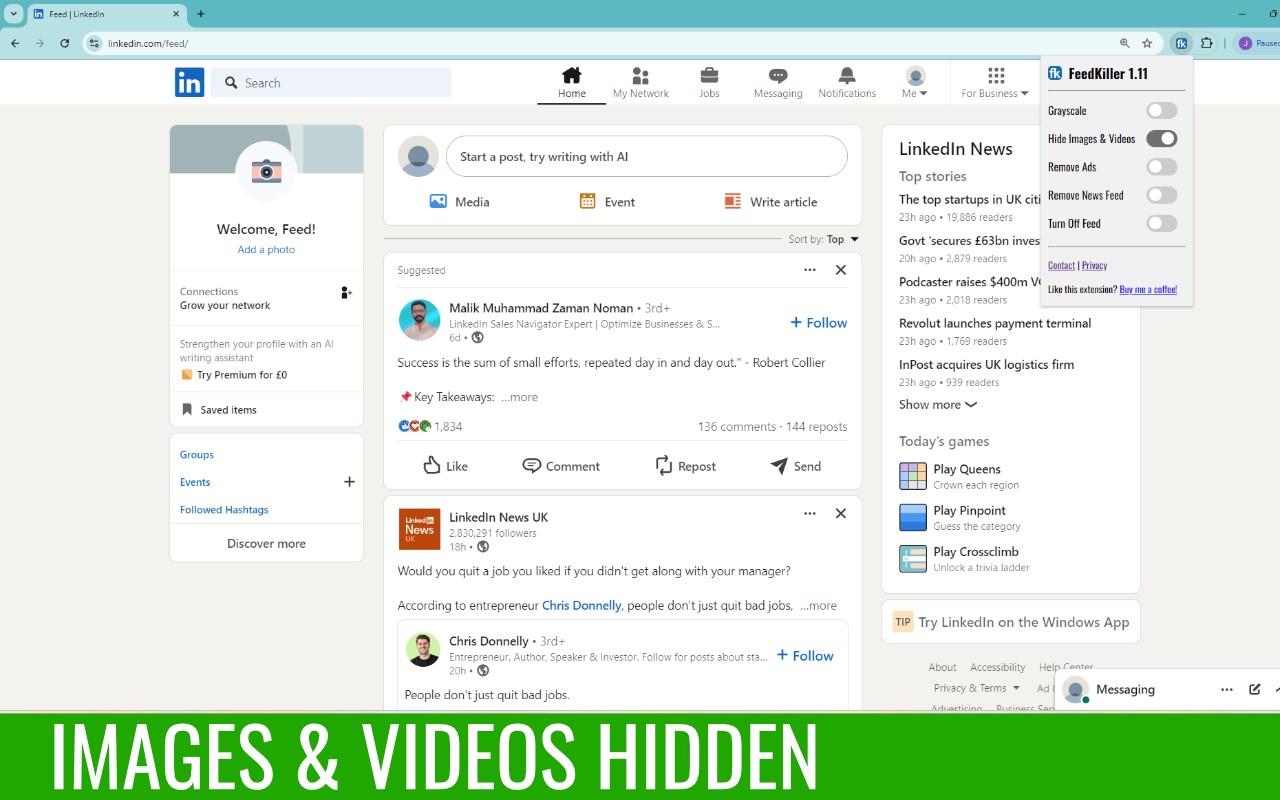Viewport: 1280px width, 800px height.
Task: Enable the Remove Ads toggle
Action: point(1162,167)
